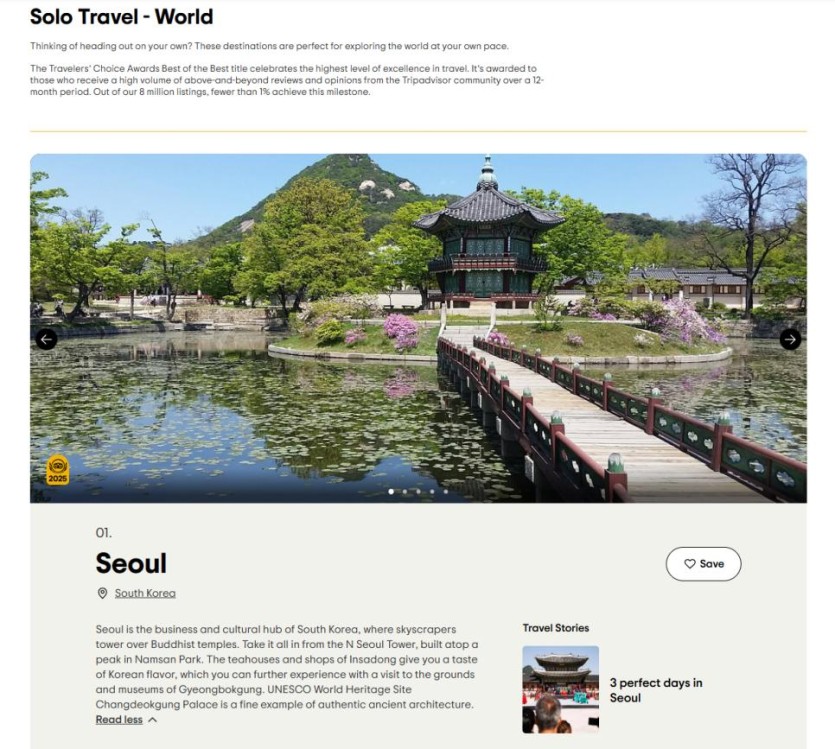Click the location pin icon beside South Korea
This screenshot has width=835, height=749.
[102, 593]
